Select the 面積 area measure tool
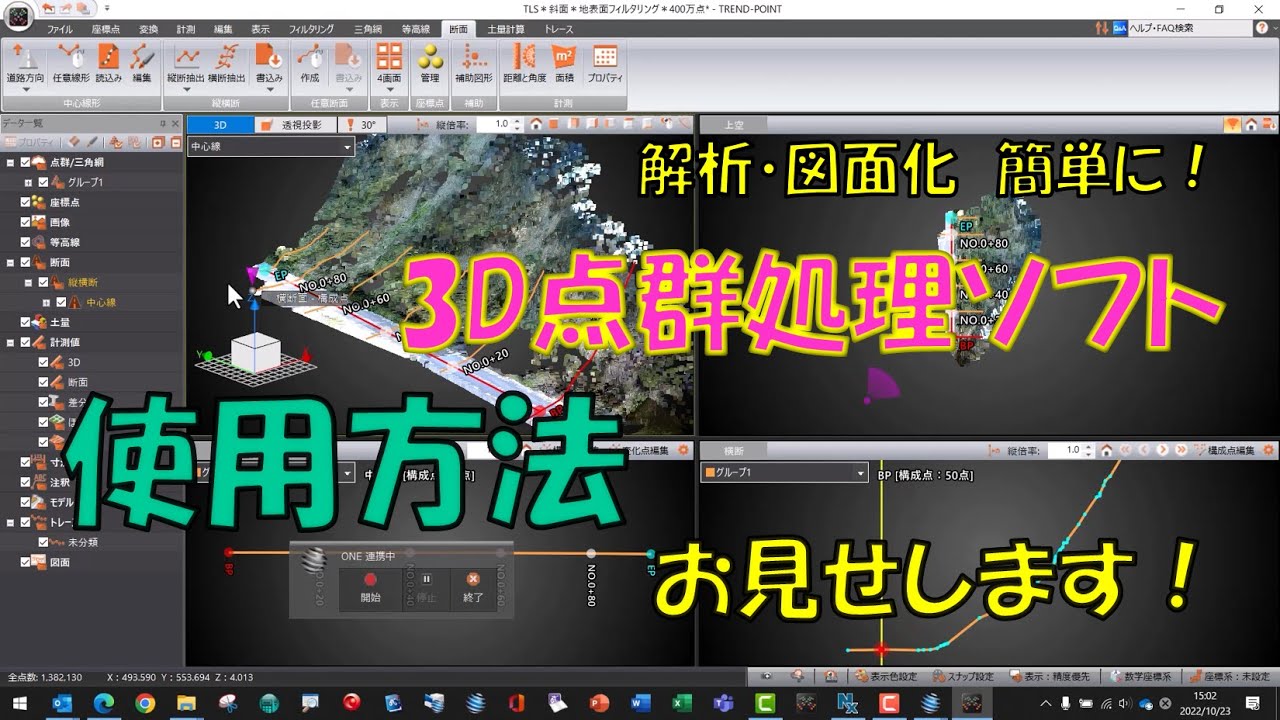Viewport: 1280px width, 720px height. [564, 63]
